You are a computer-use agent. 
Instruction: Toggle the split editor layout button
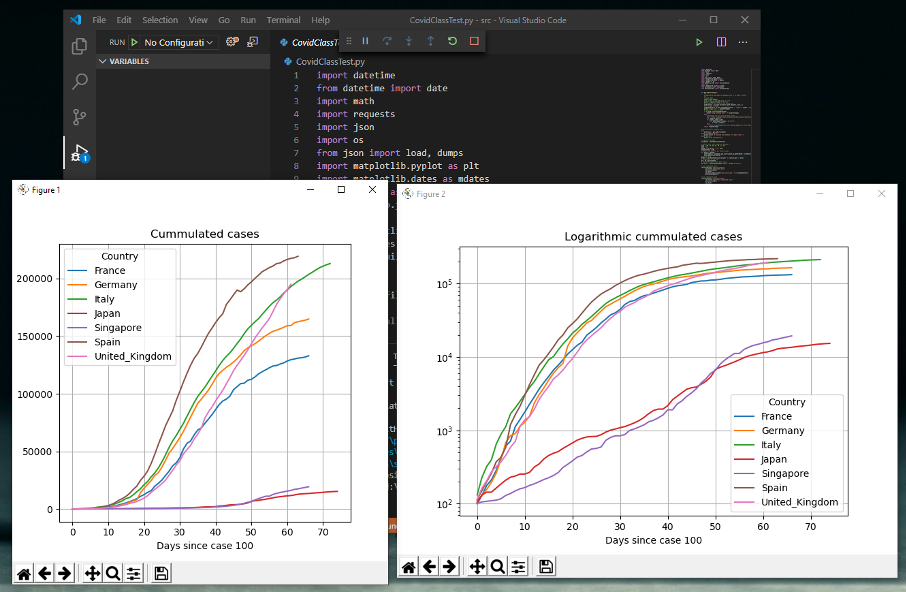point(721,42)
